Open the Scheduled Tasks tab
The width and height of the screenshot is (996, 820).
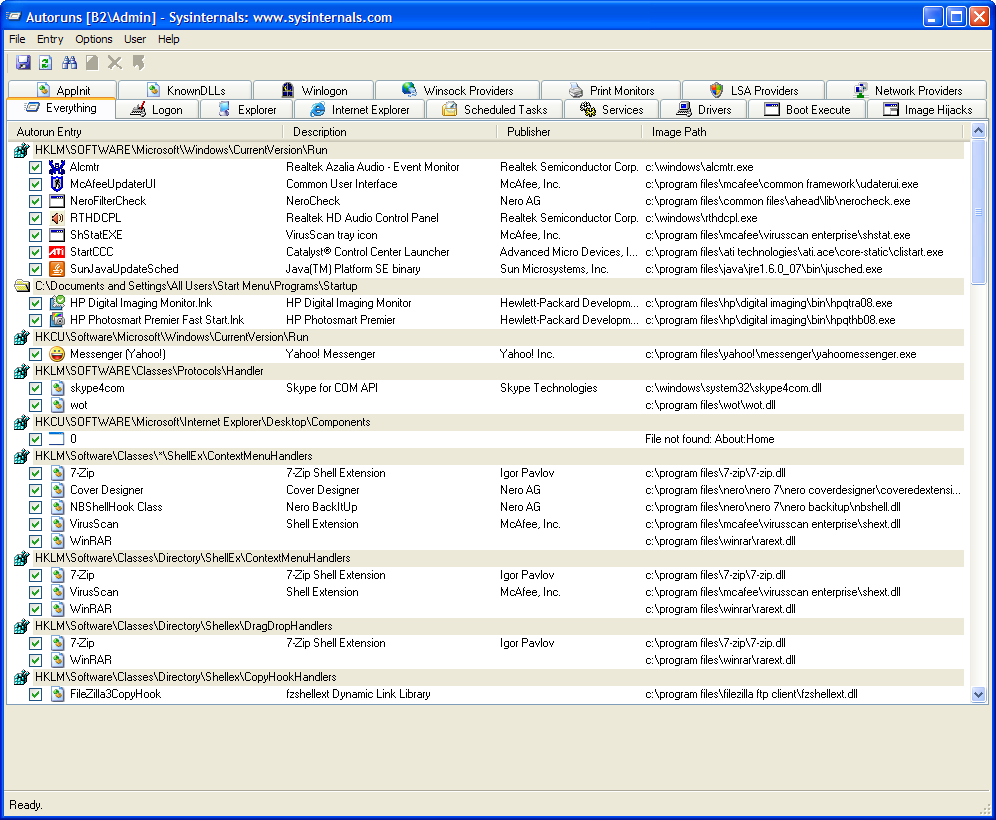(495, 109)
